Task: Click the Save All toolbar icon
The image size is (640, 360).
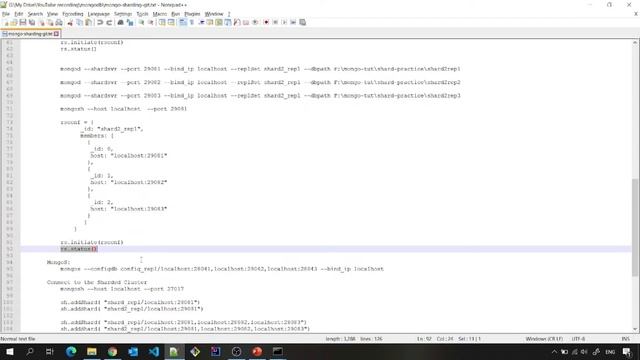Action: pos(32,22)
